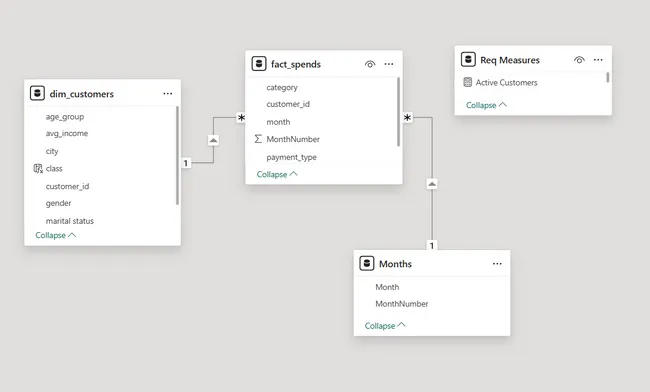The width and height of the screenshot is (650, 392).
Task: Click the dim_customers field list scrollbar
Action: (x=177, y=155)
